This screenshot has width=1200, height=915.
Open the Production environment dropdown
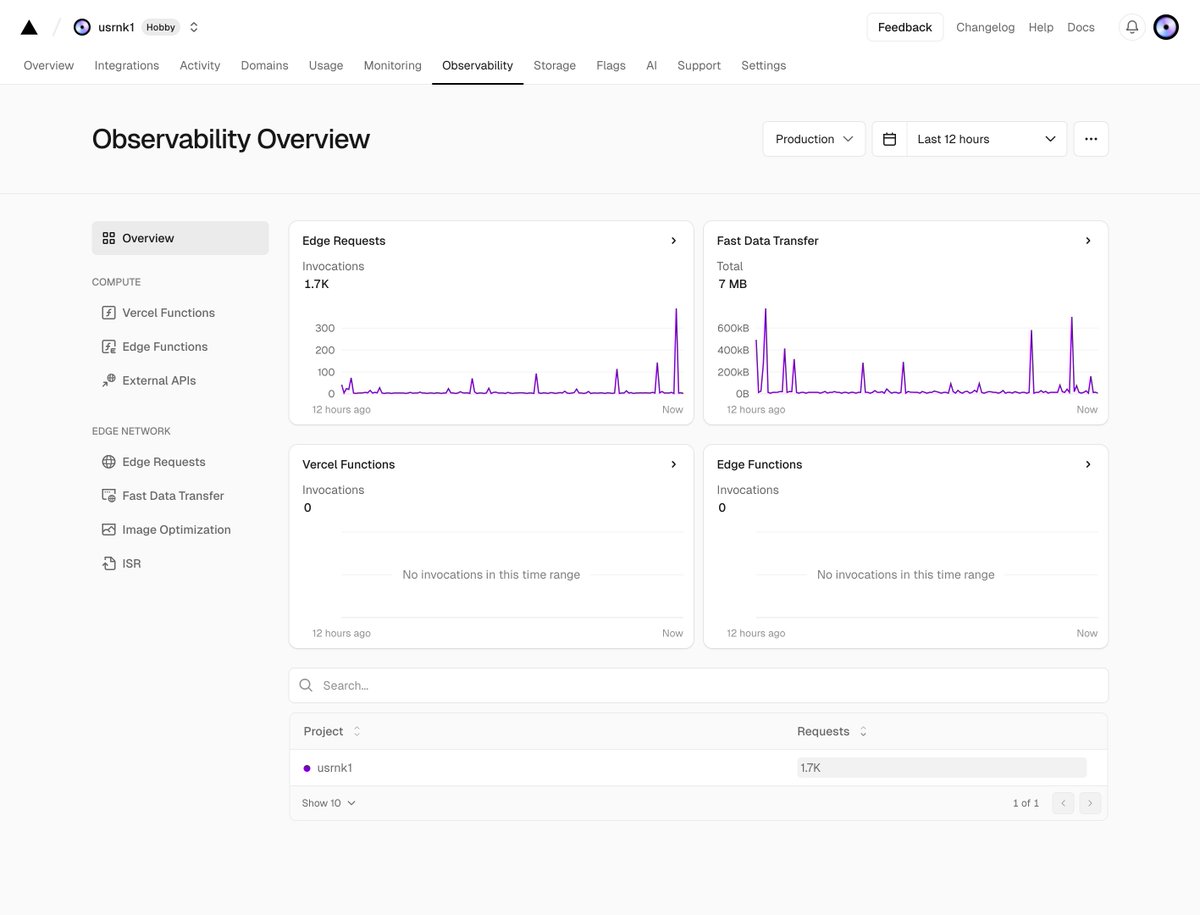[814, 139]
